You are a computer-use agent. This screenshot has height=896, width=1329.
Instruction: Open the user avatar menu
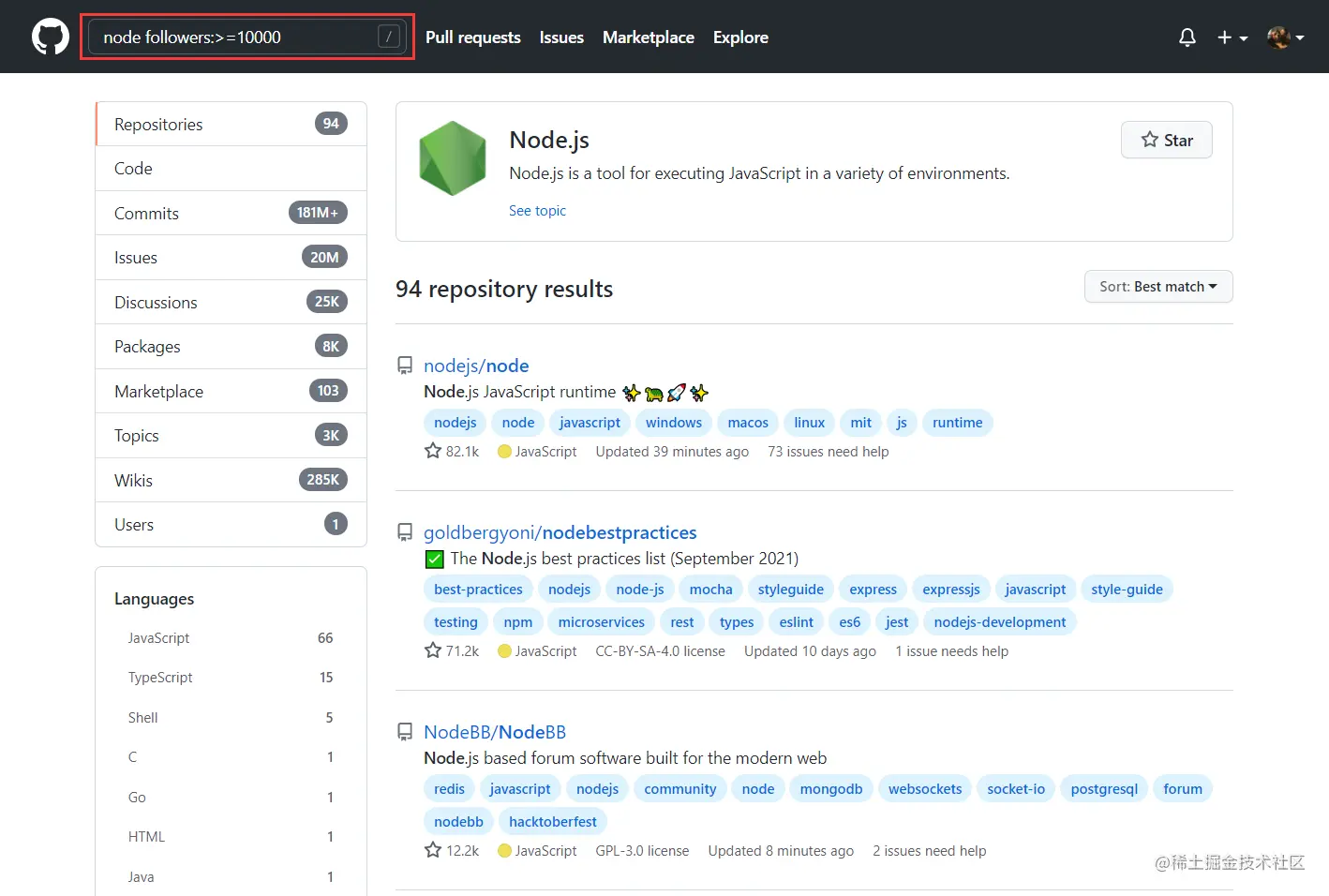point(1286,37)
